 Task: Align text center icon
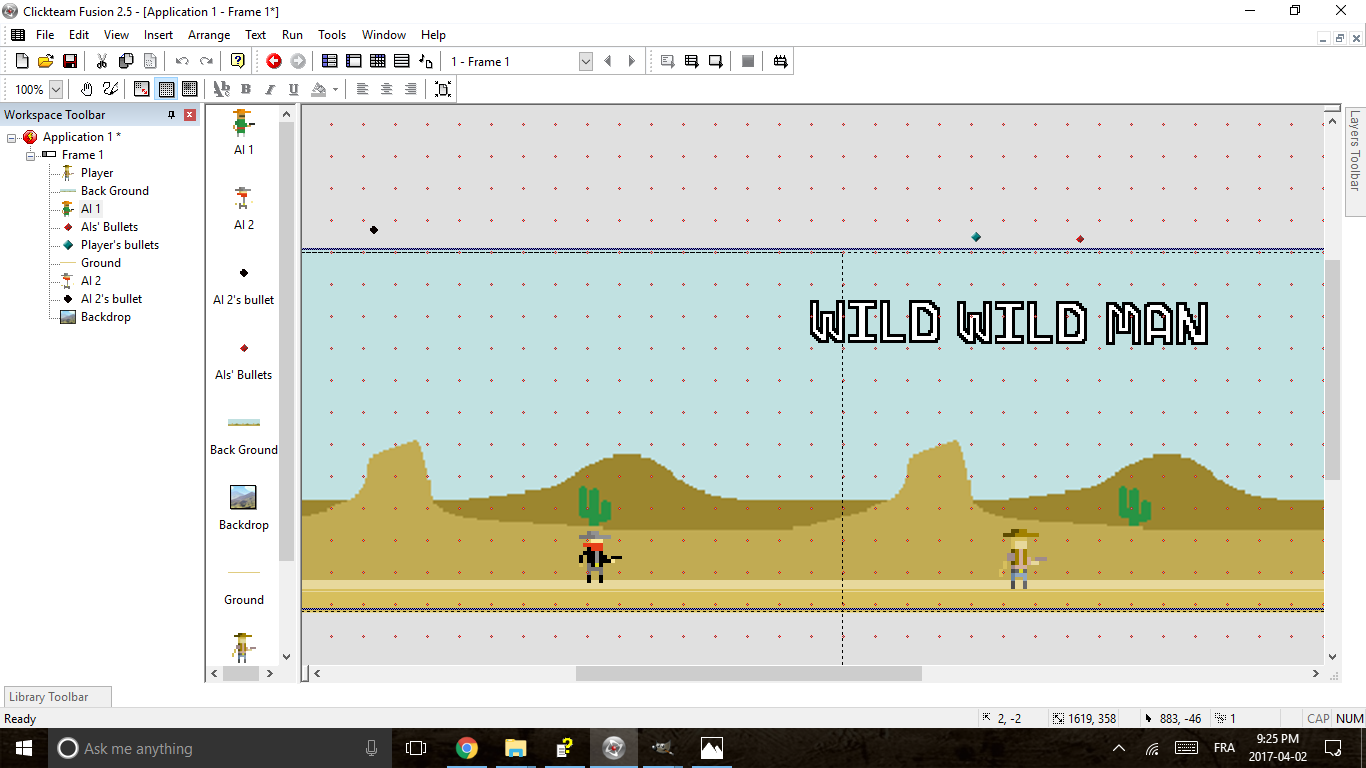[x=387, y=89]
